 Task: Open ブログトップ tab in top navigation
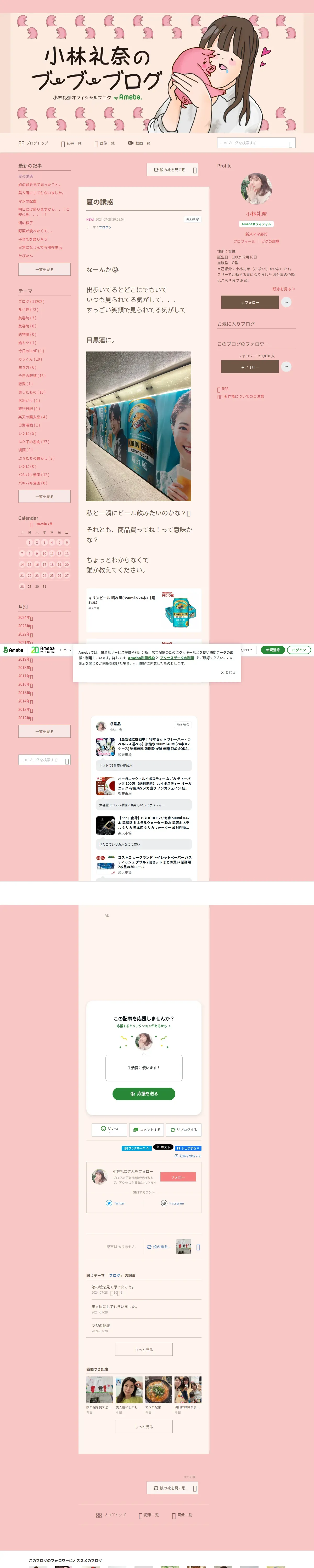33,143
